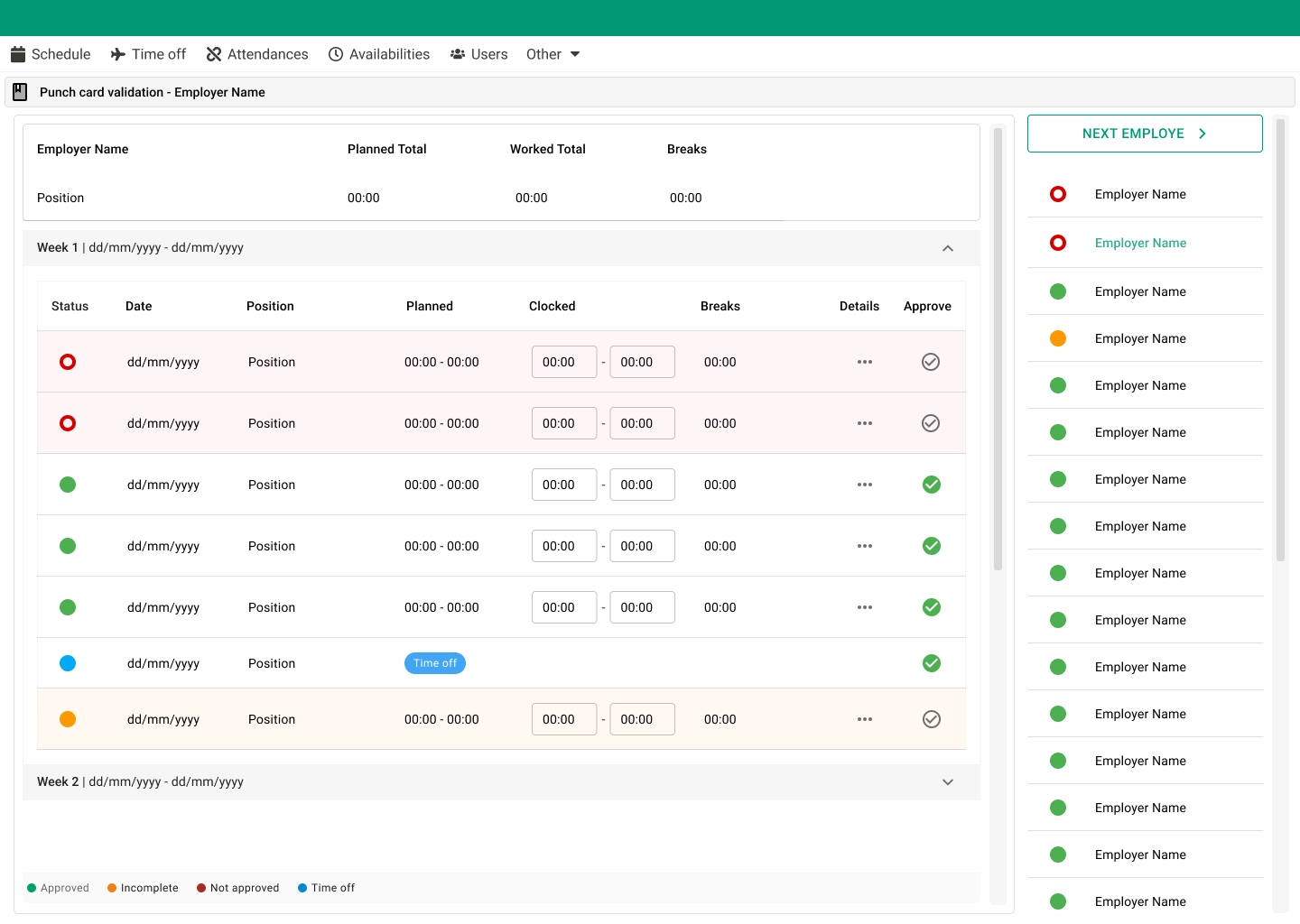Click the NEXT EMPLOYE button
Screen dimensions: 1300x924
pos(1144,133)
